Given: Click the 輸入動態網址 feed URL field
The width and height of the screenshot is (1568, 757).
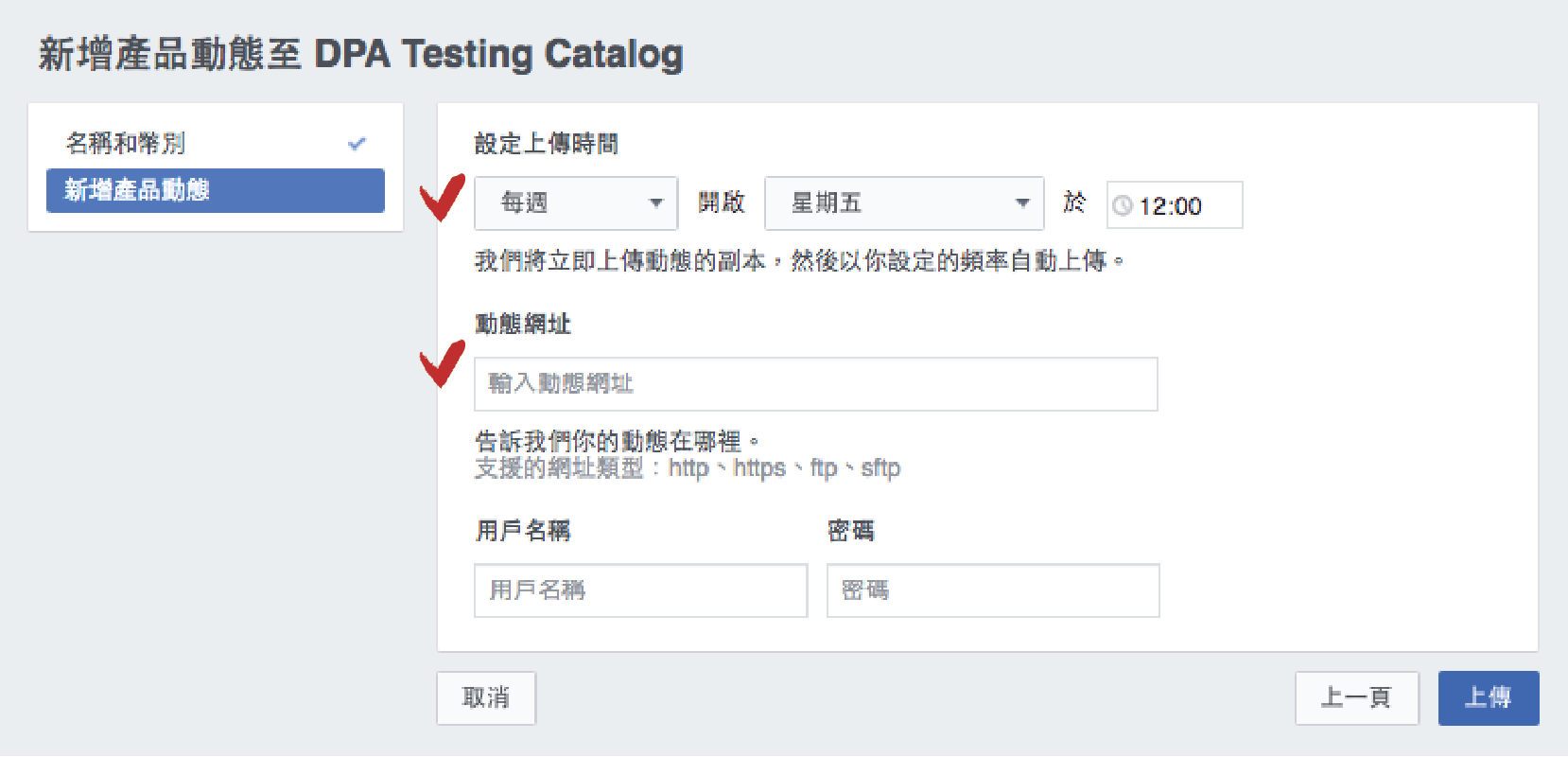Looking at the screenshot, I should point(816,384).
